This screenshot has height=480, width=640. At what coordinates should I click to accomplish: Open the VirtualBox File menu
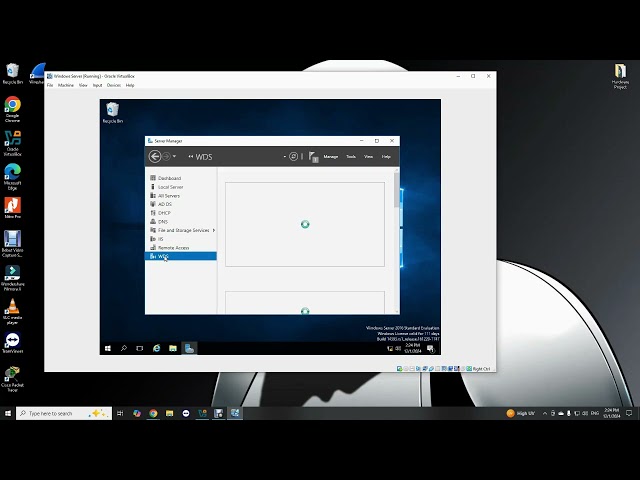(x=50, y=85)
